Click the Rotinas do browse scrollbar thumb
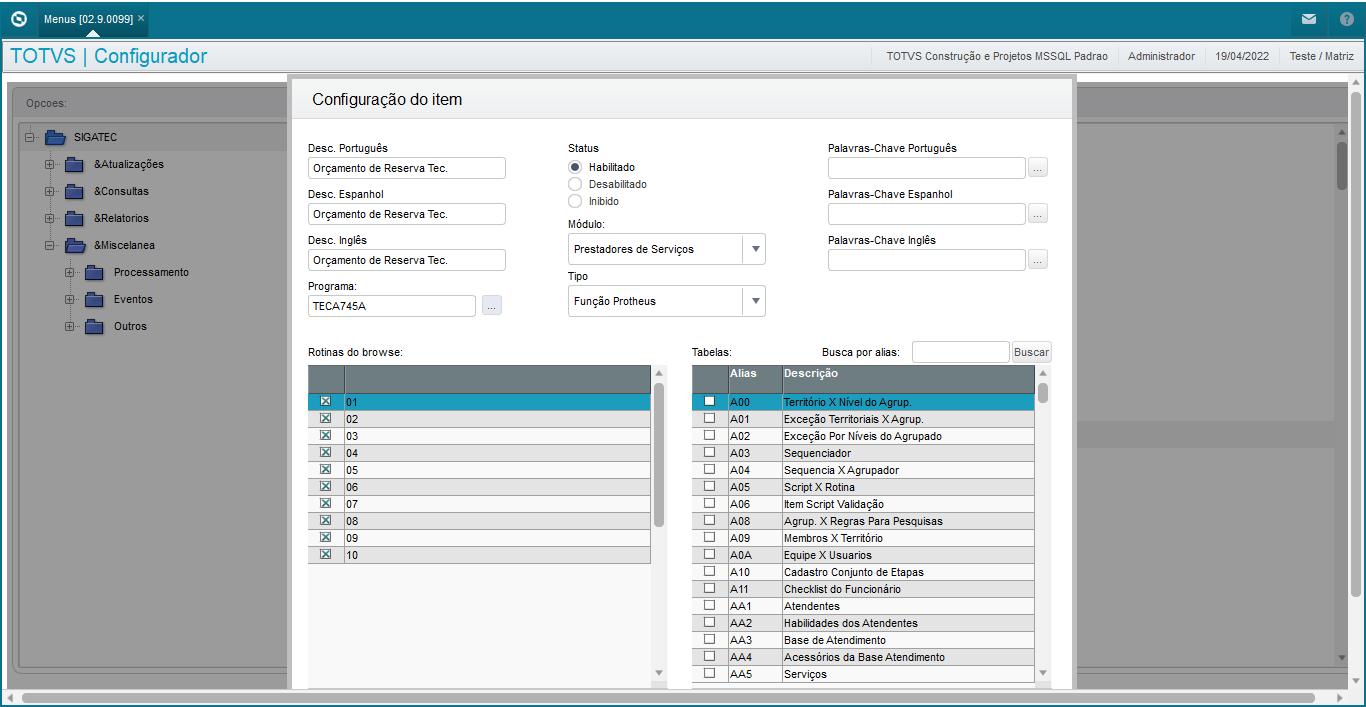The image size is (1366, 707). click(659, 454)
